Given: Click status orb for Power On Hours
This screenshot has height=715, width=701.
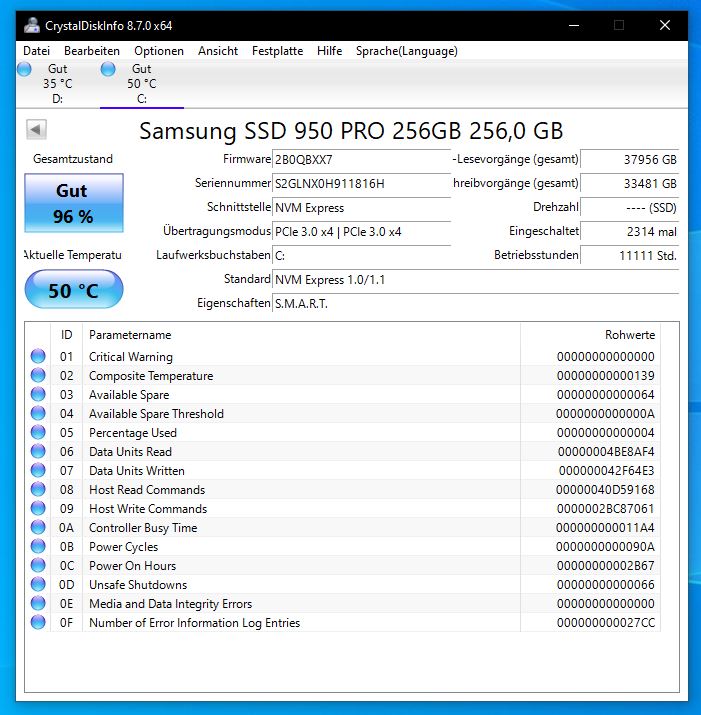Looking at the screenshot, I should [x=38, y=565].
